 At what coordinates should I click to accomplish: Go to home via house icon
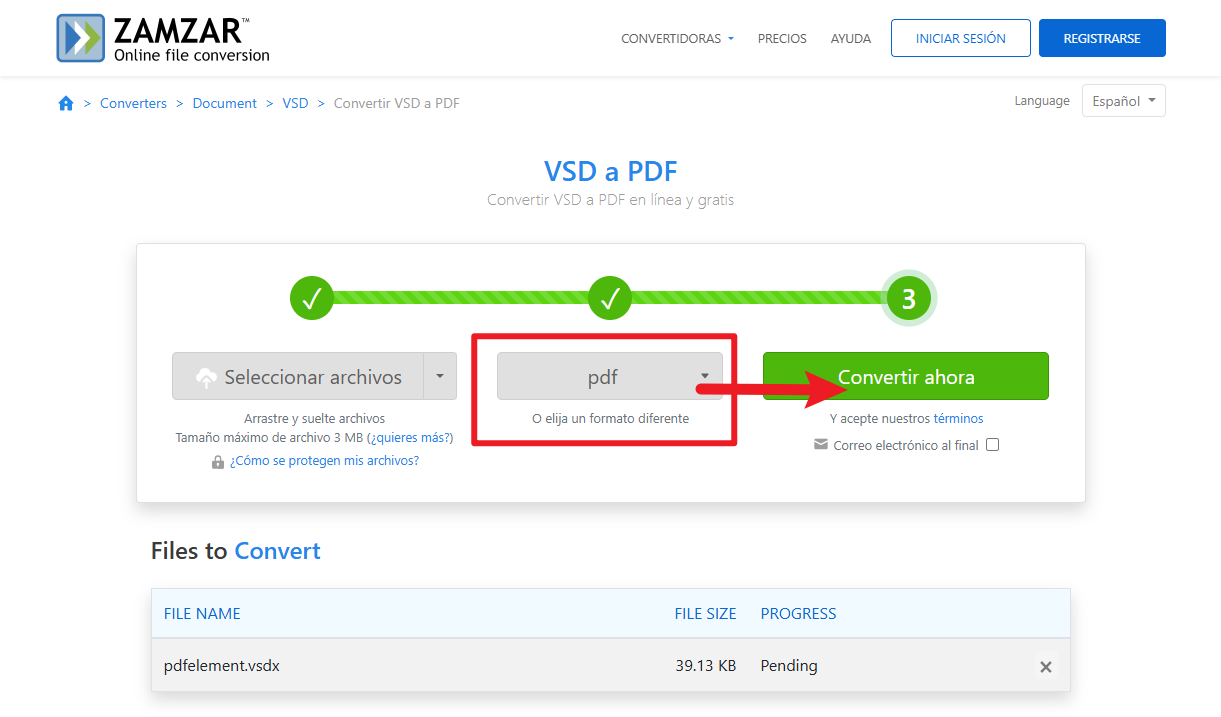coord(66,103)
